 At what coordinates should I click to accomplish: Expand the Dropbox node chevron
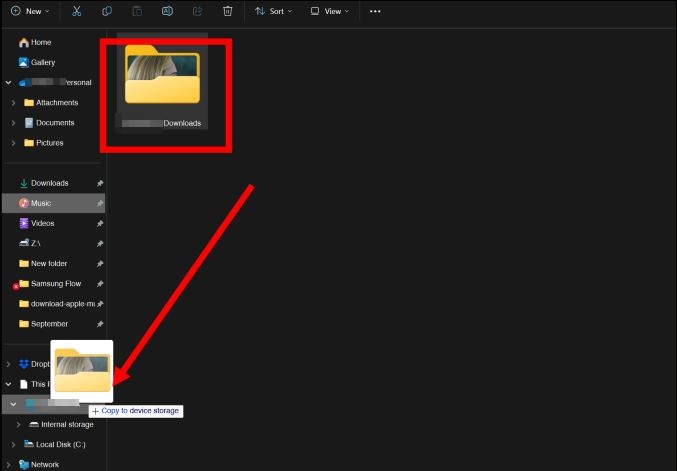coord(8,364)
